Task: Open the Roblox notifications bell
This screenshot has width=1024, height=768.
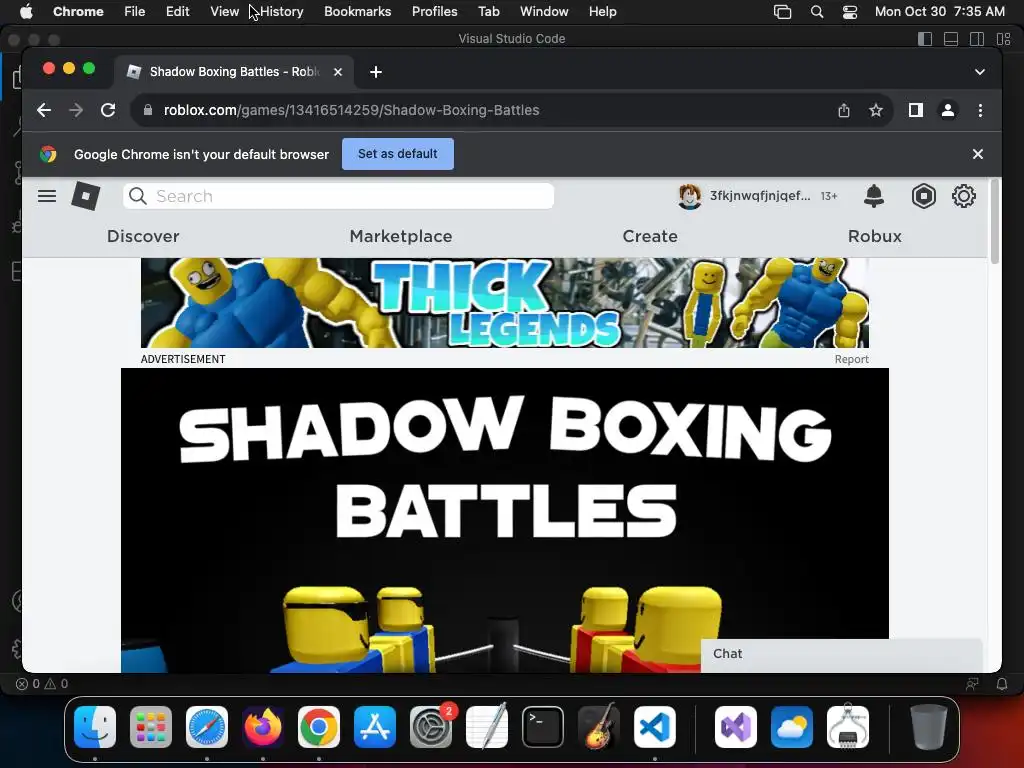Action: click(874, 196)
